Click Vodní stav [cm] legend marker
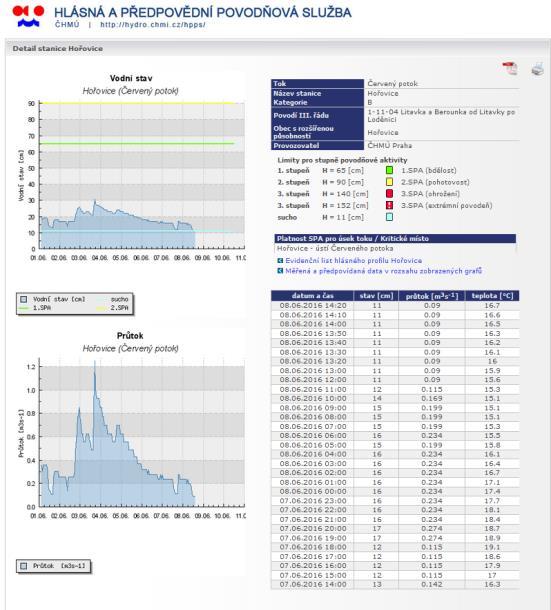This screenshot has height=610, width=551. click(x=24, y=299)
